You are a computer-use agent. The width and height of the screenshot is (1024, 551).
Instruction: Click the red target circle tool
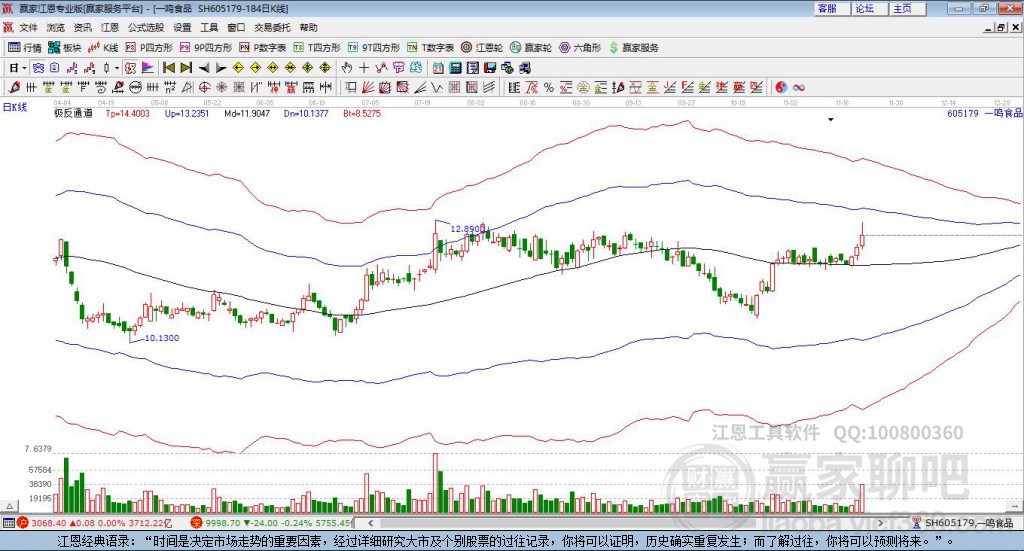click(x=204, y=87)
